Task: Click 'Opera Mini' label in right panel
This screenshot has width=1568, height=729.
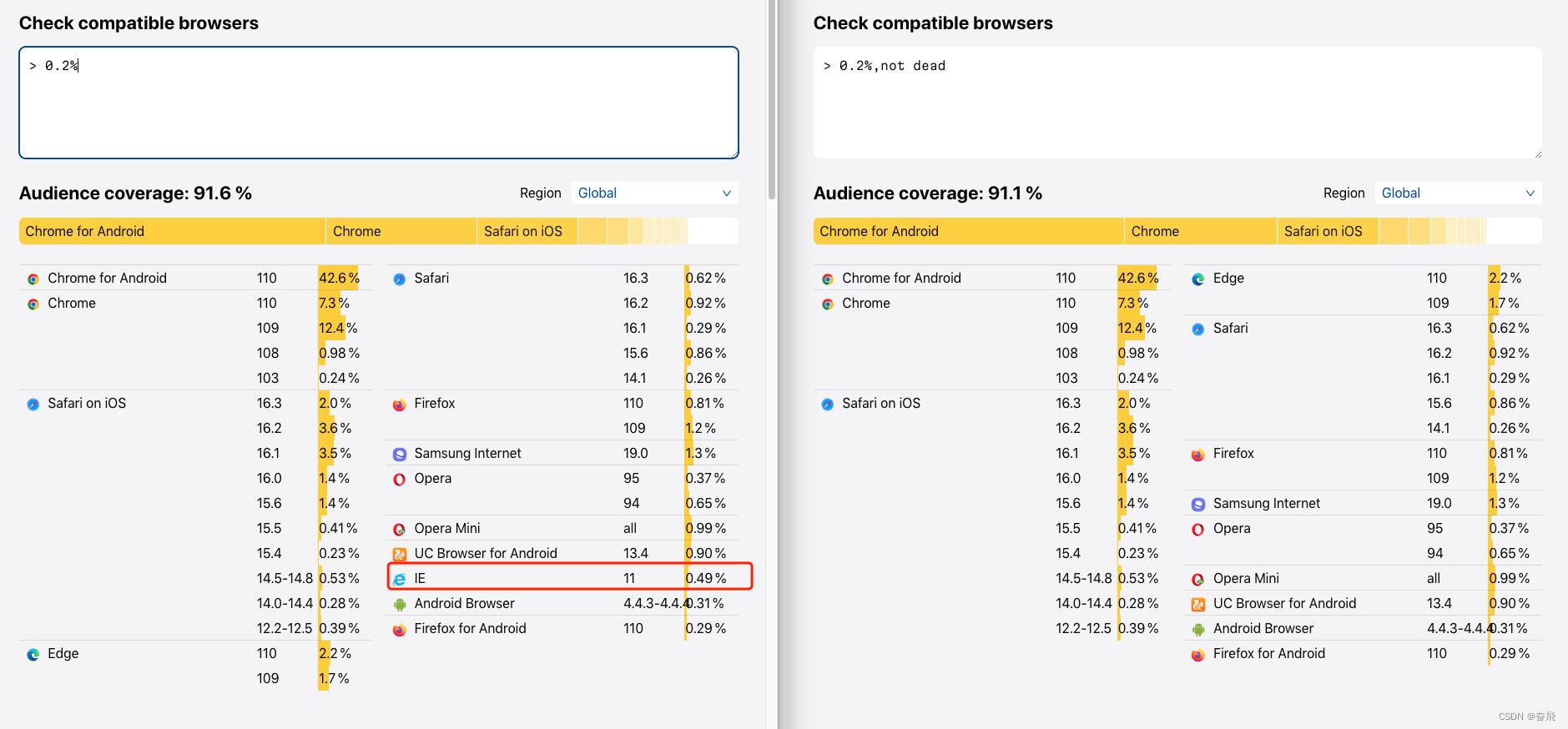Action: (x=1246, y=578)
